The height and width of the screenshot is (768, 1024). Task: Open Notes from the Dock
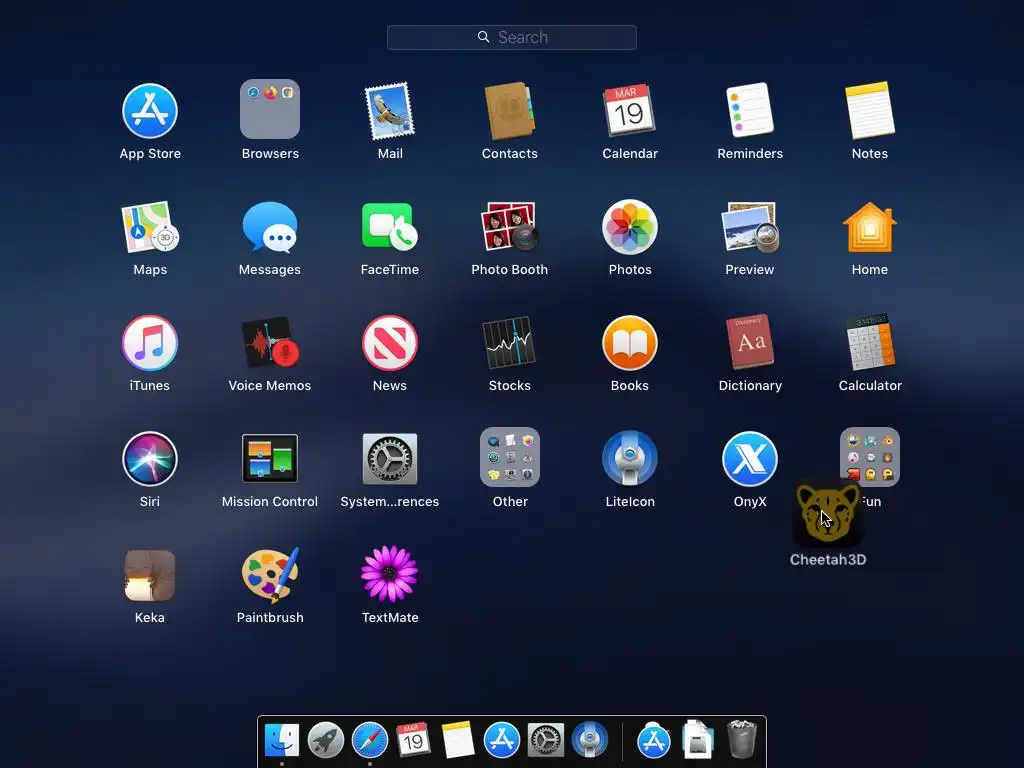click(x=457, y=741)
